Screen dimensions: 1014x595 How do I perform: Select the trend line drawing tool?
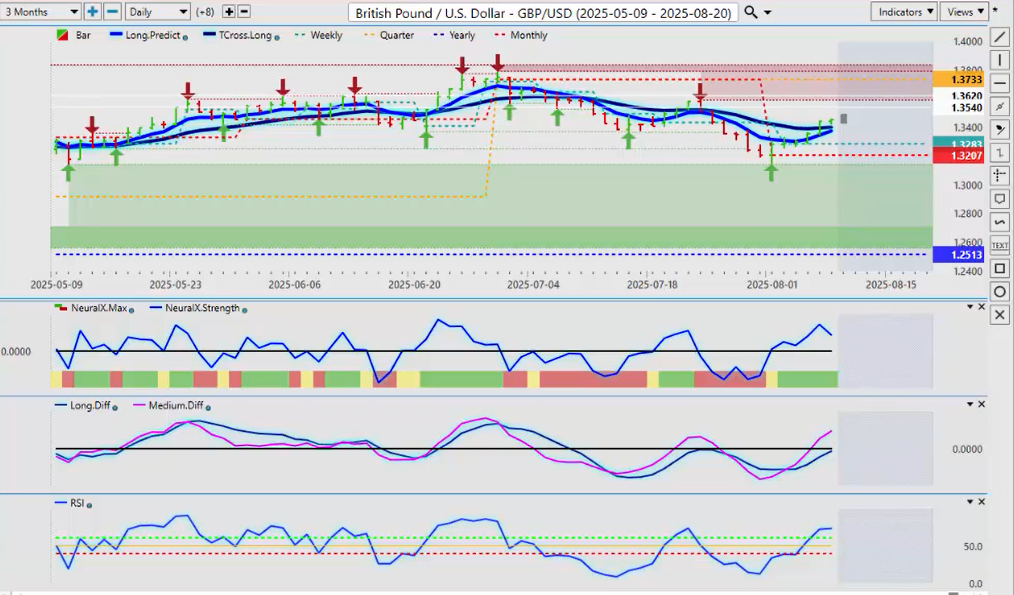tap(1000, 37)
